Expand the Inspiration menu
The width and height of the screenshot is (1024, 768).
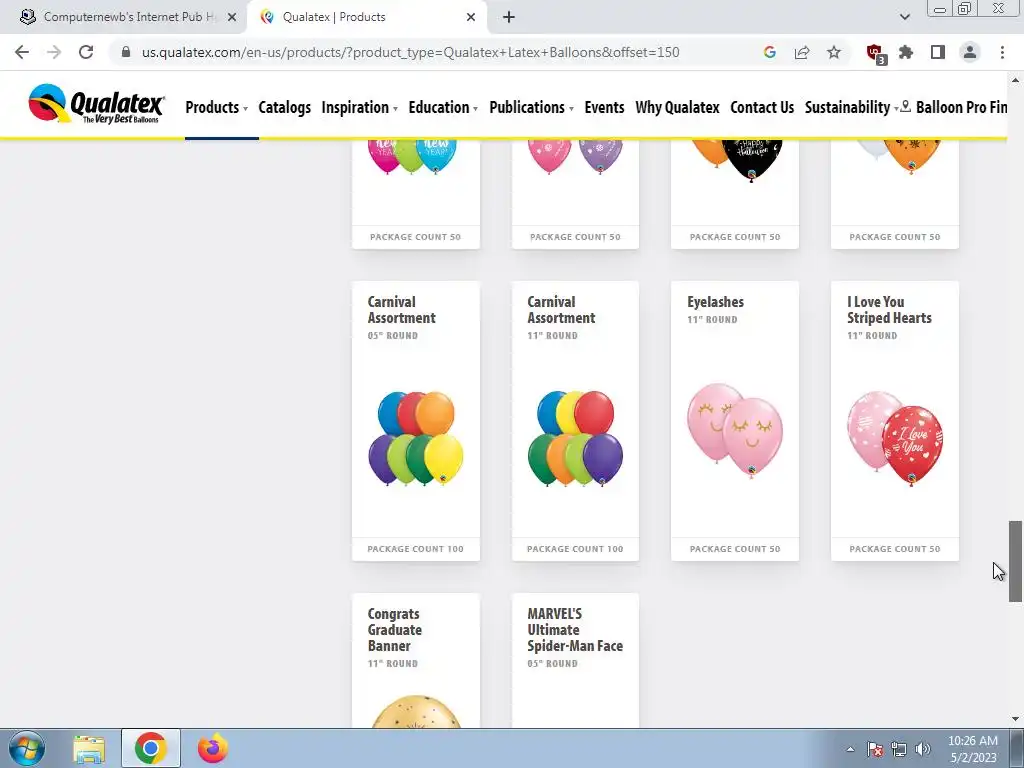tap(359, 107)
